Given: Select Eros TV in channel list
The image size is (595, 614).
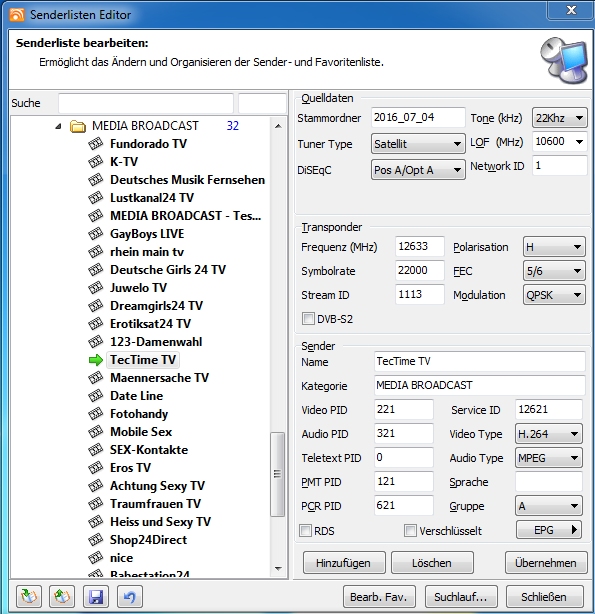Looking at the screenshot, I should pyautogui.click(x=130, y=468).
